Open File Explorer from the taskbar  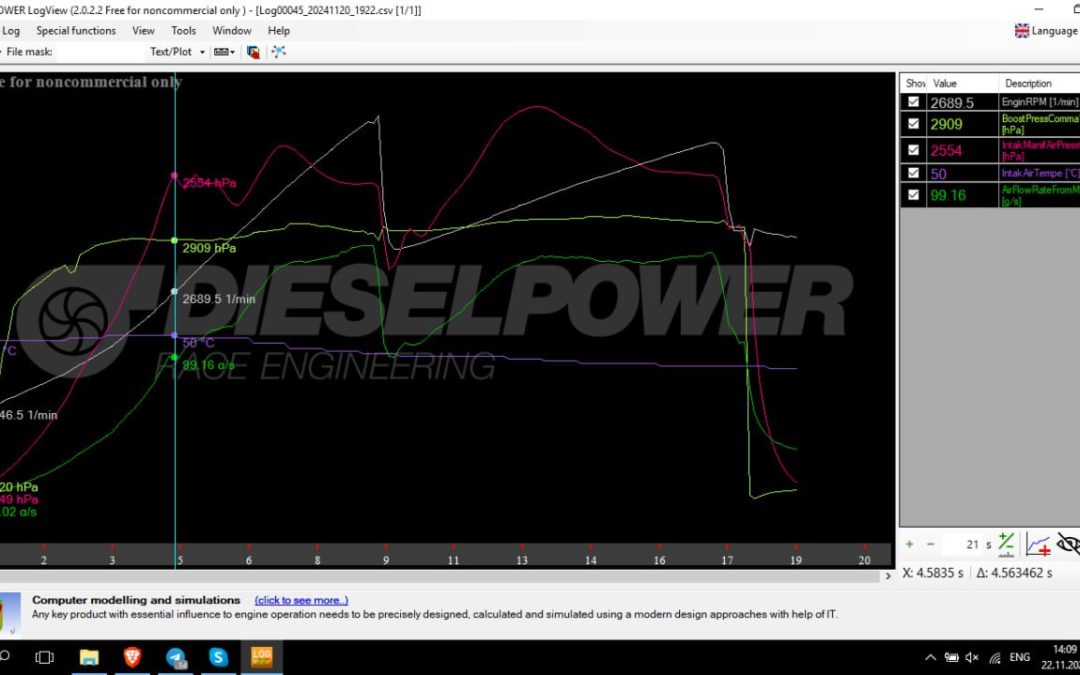(x=89, y=657)
